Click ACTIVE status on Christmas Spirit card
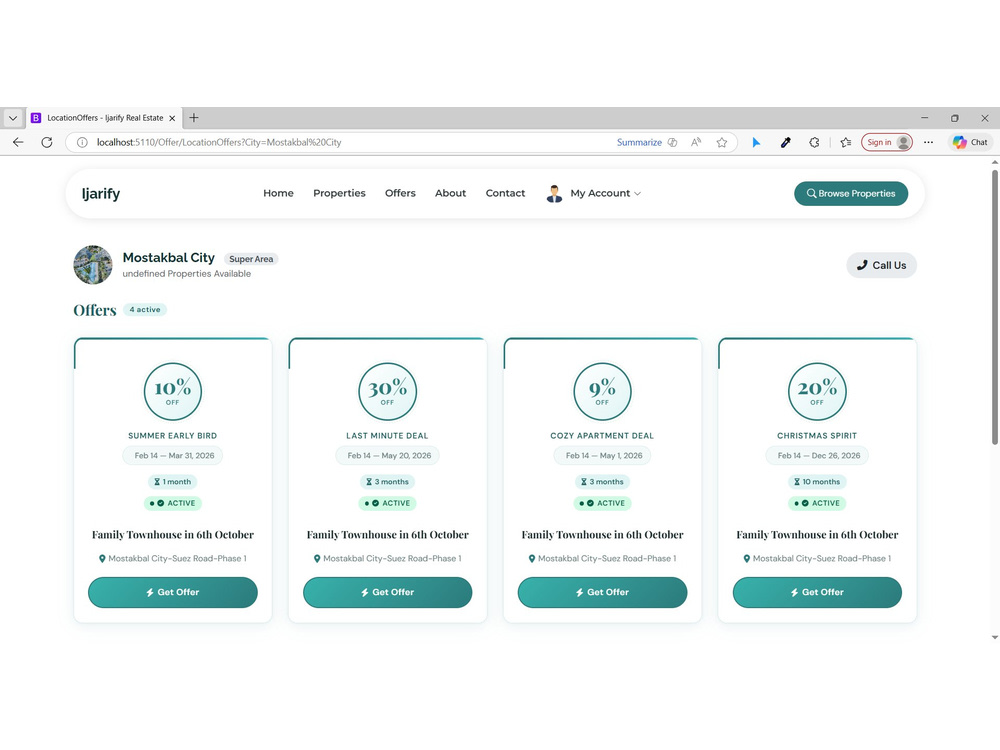This screenshot has height=750, width=1000. point(817,503)
